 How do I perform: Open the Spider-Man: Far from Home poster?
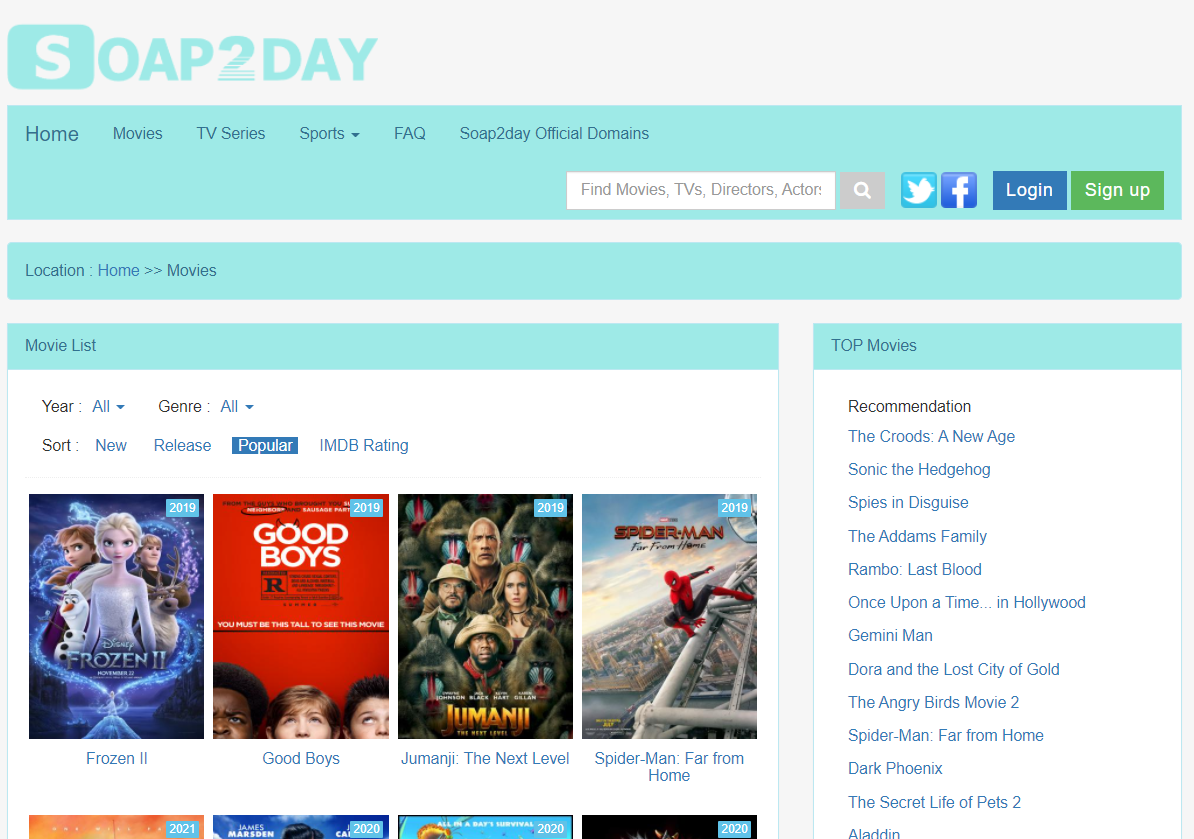(x=669, y=617)
